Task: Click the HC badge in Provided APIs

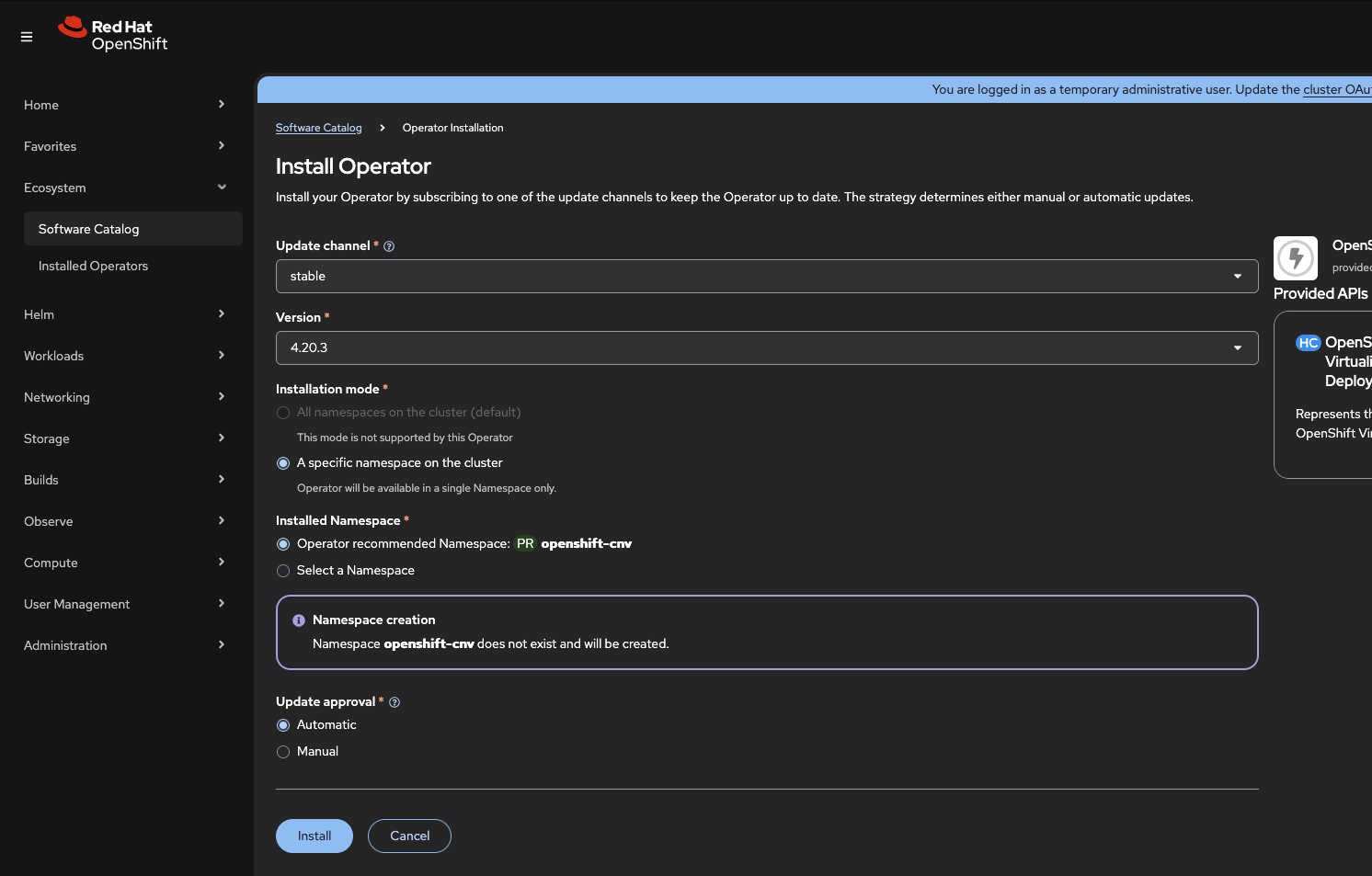Action: pos(1308,343)
